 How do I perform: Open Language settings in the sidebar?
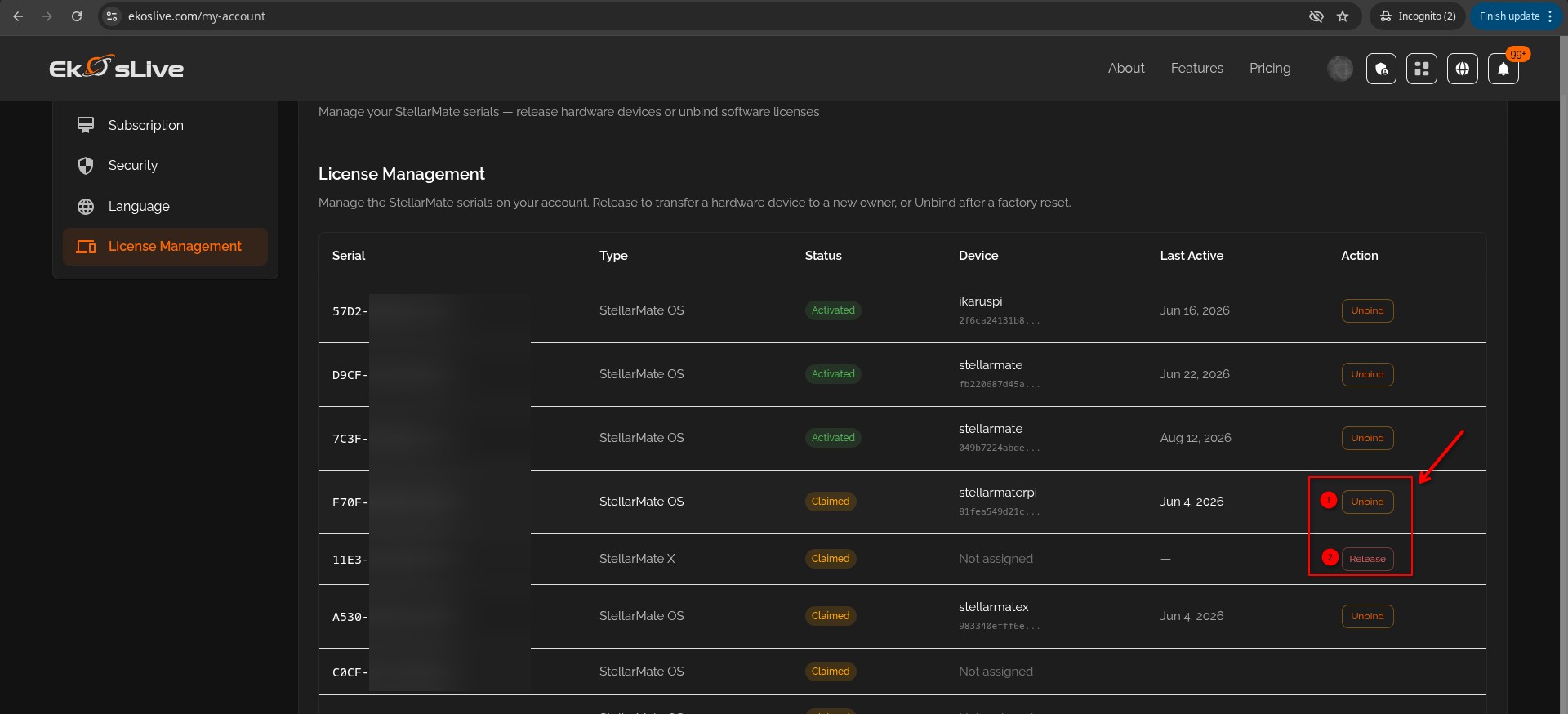[165, 207]
